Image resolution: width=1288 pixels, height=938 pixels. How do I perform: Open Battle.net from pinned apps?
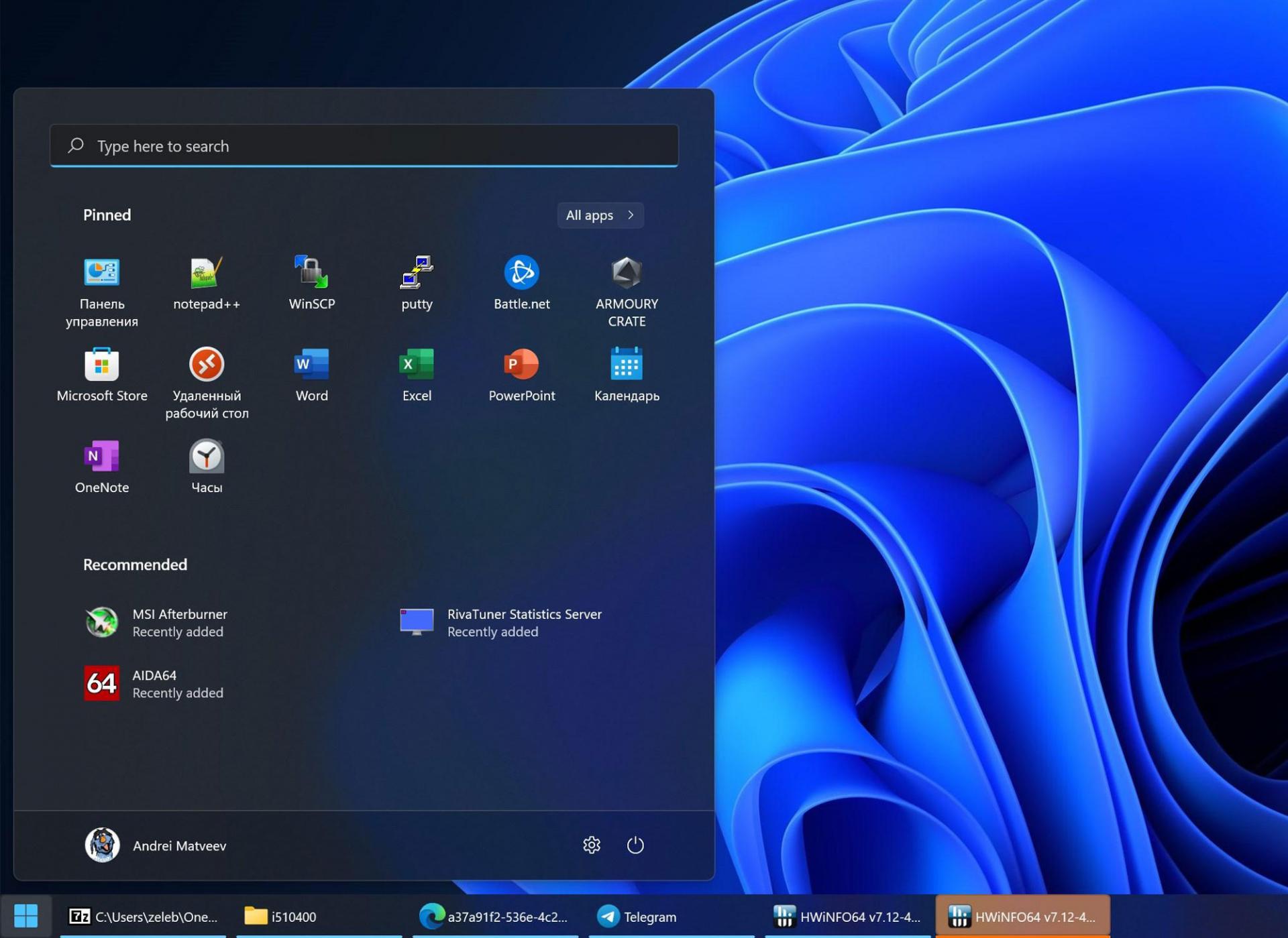[x=522, y=284]
